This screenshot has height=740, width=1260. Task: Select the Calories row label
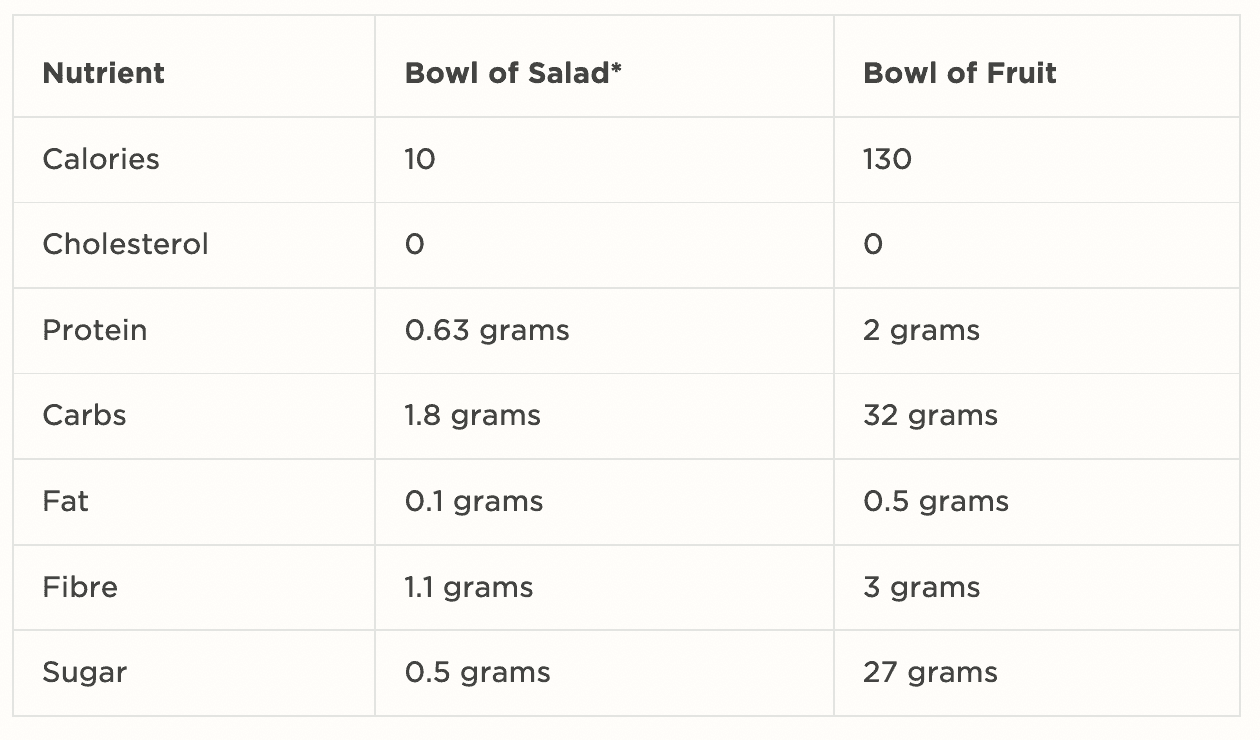click(x=101, y=159)
